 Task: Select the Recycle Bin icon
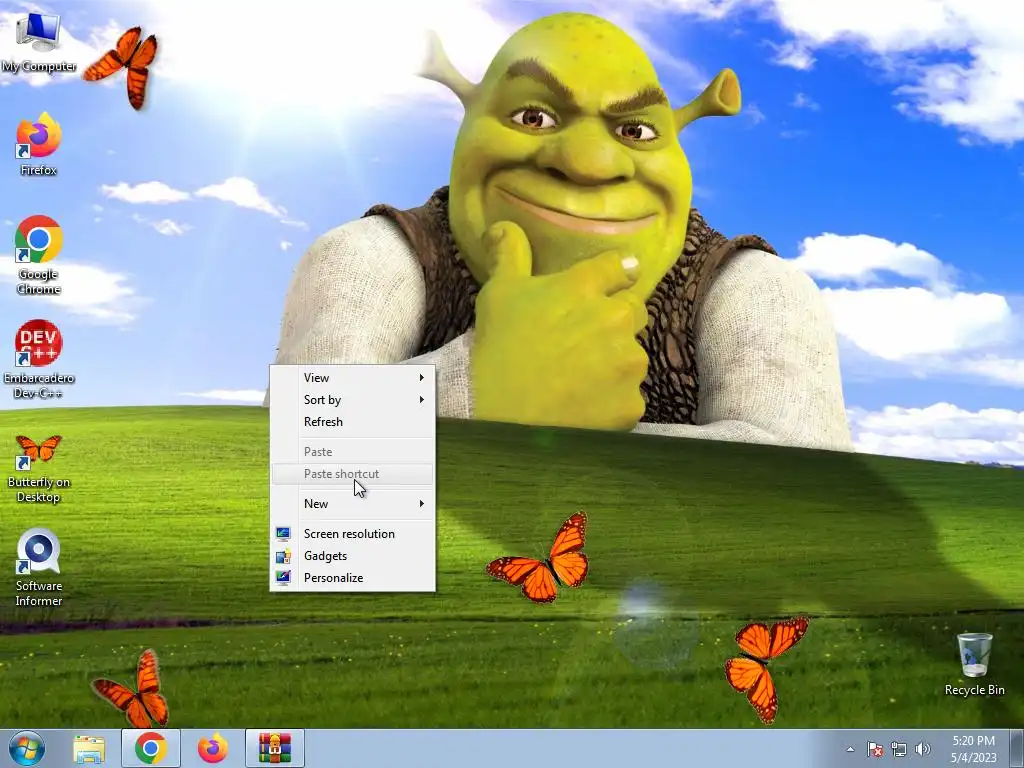(974, 664)
